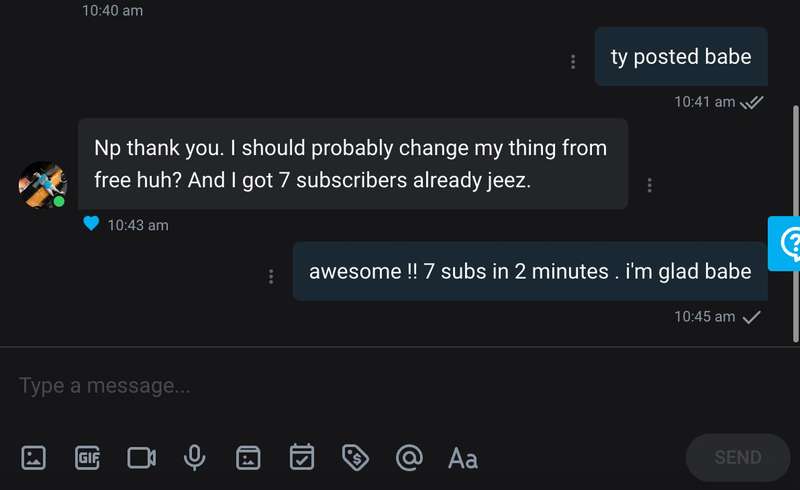Schedule message with the calendar check icon
The image size is (800, 490).
pyautogui.click(x=302, y=456)
